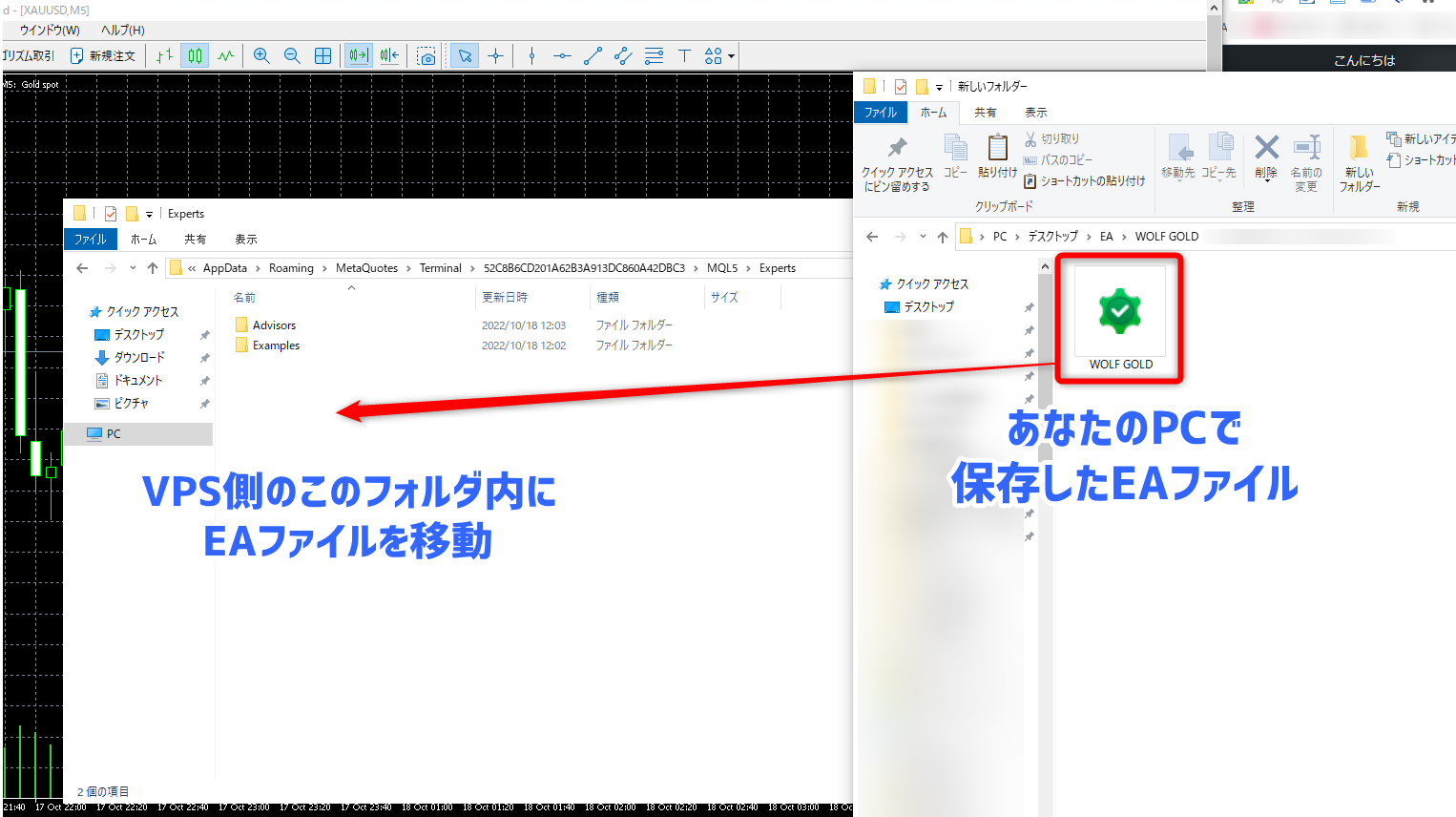Screen dimensions: 1456x817
Task: Select line chart type
Action: point(225,55)
